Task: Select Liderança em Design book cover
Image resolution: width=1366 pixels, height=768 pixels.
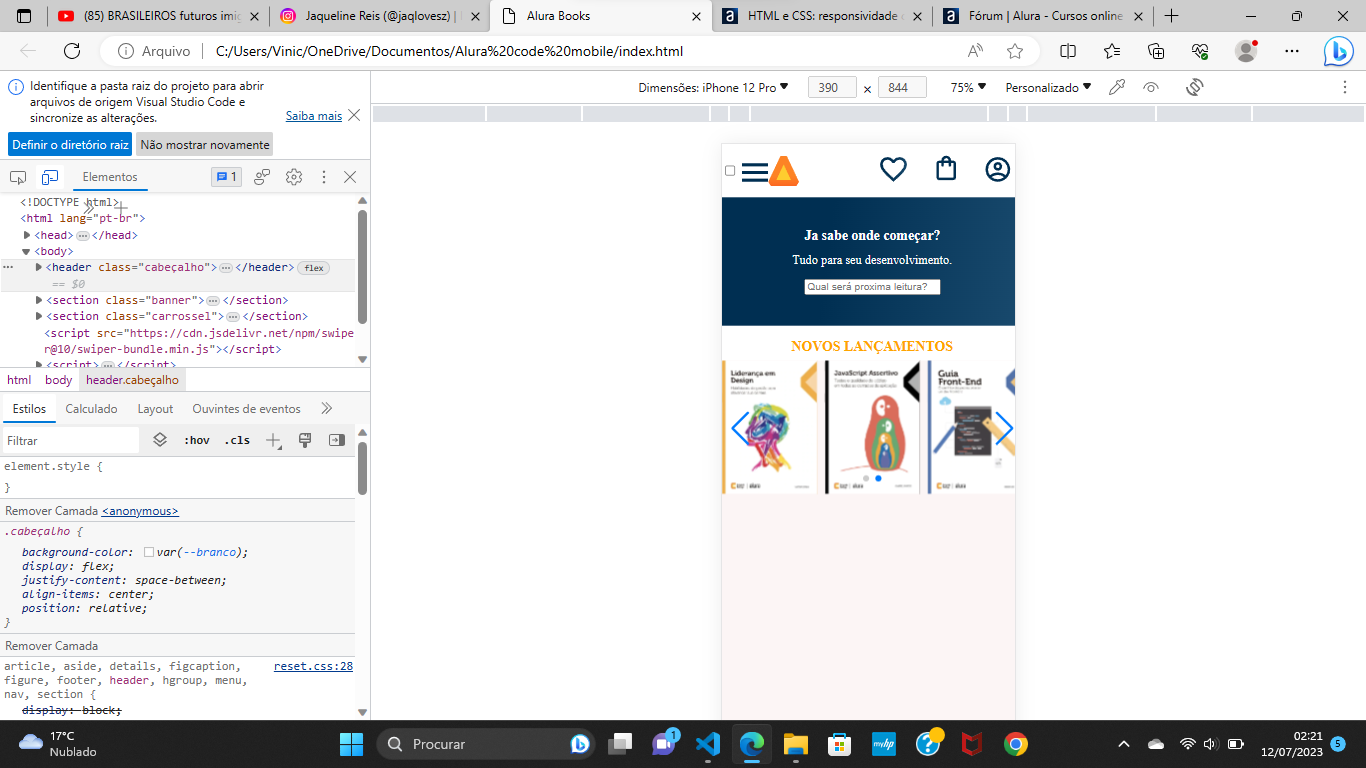Action: (769, 428)
